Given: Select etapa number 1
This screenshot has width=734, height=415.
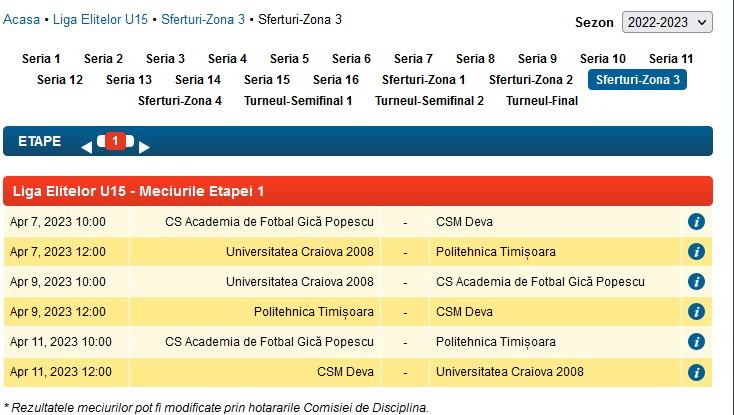Looking at the screenshot, I should [x=115, y=141].
